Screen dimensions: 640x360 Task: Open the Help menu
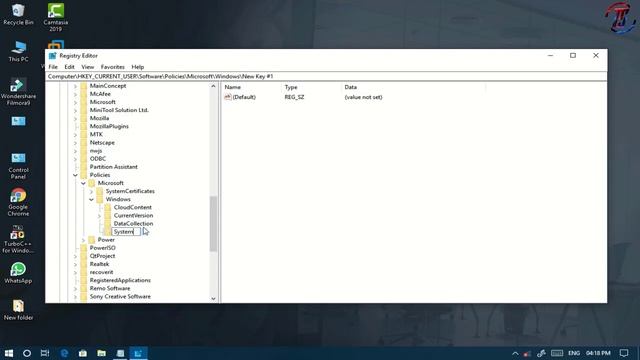click(x=138, y=67)
